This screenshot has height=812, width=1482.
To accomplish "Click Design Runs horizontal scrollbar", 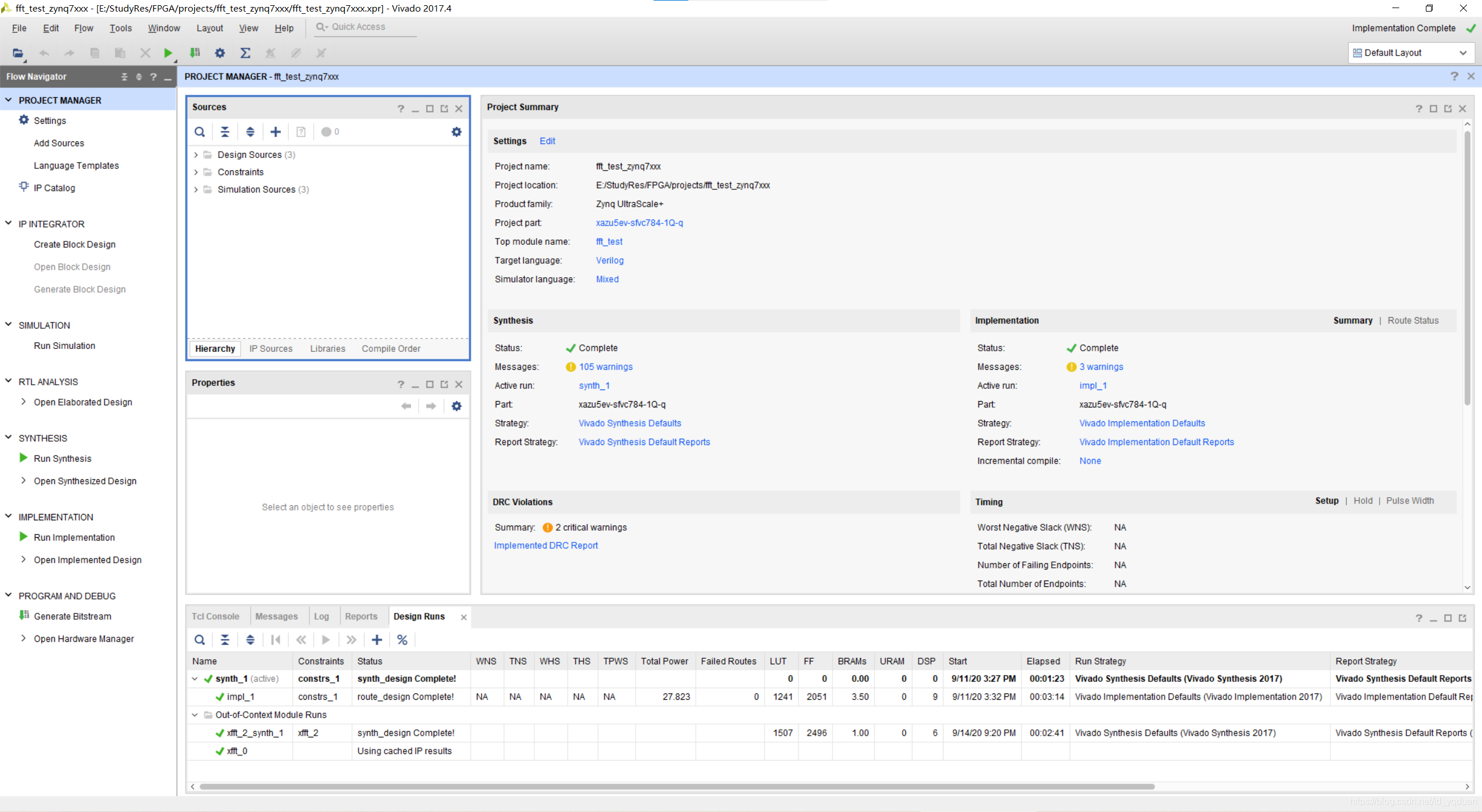I will point(676,787).
